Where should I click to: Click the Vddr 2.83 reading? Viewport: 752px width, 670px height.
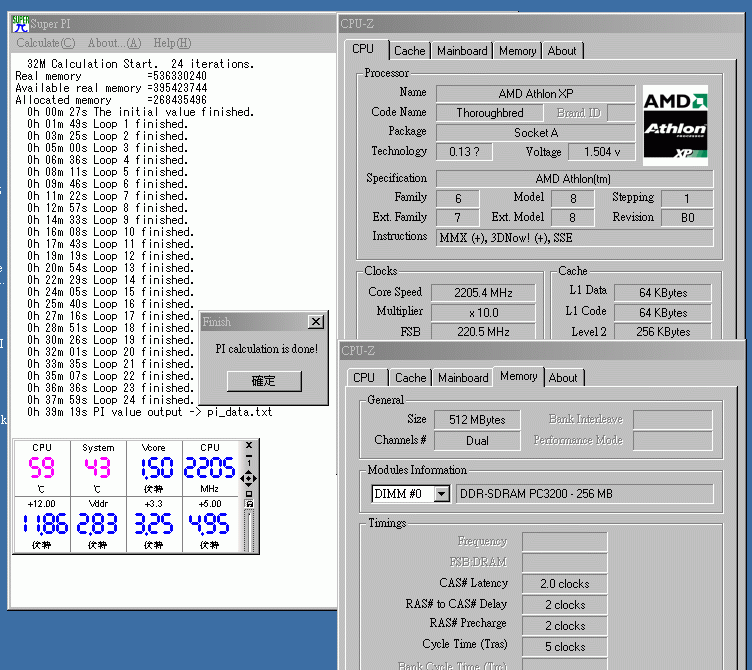pos(98,524)
